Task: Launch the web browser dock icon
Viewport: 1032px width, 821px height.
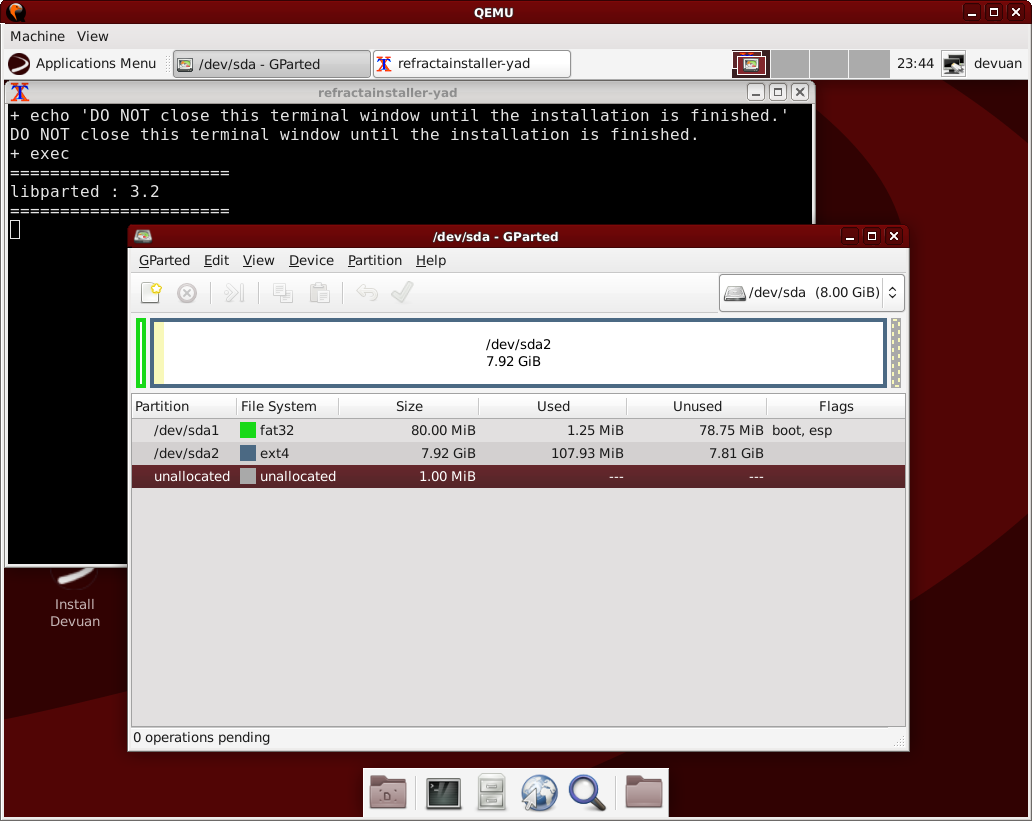Action: [x=538, y=793]
